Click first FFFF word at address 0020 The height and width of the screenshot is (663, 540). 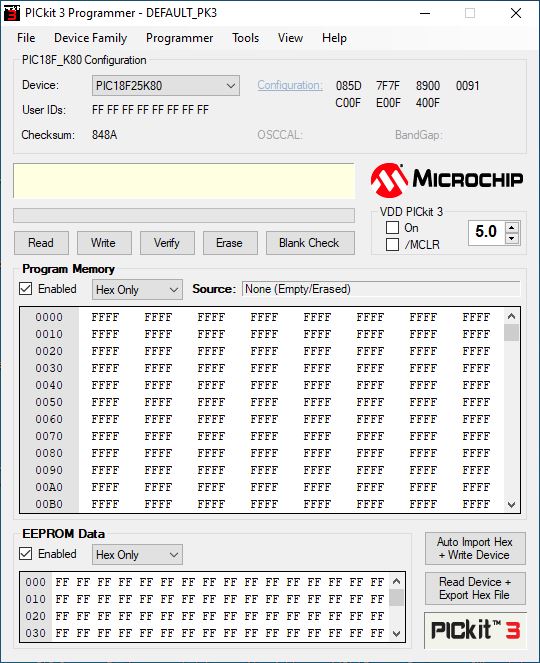105,351
